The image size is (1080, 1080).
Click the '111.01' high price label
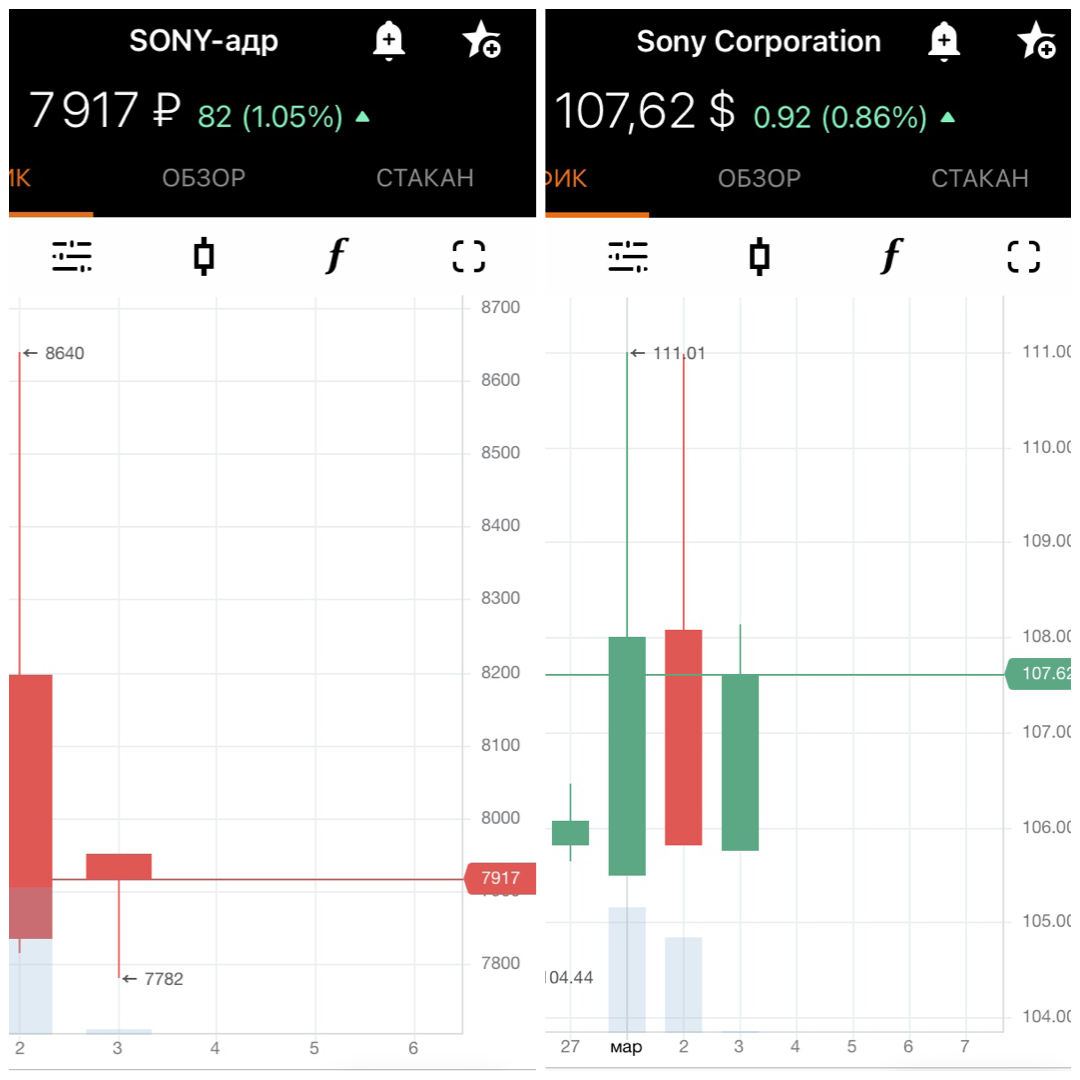click(678, 353)
